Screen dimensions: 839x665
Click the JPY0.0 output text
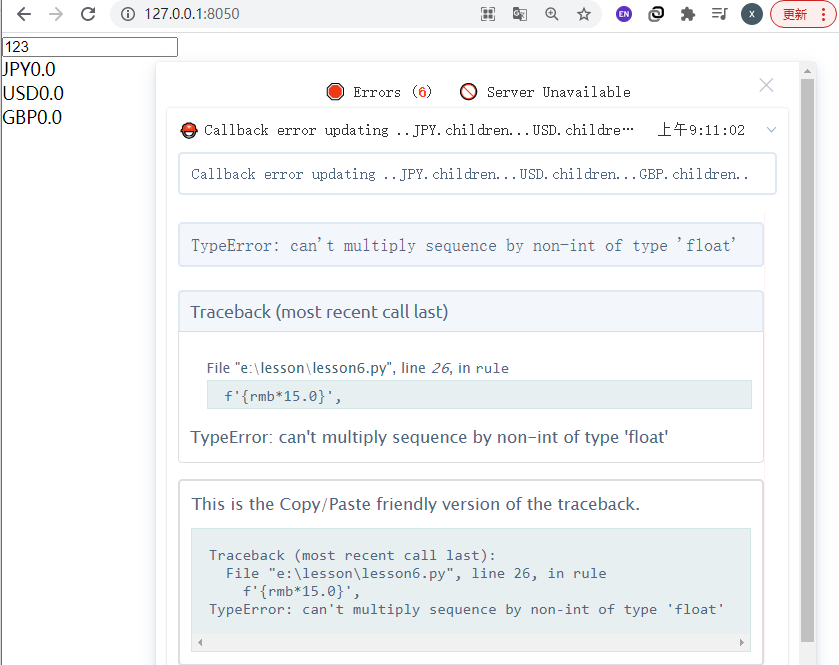tap(29, 70)
